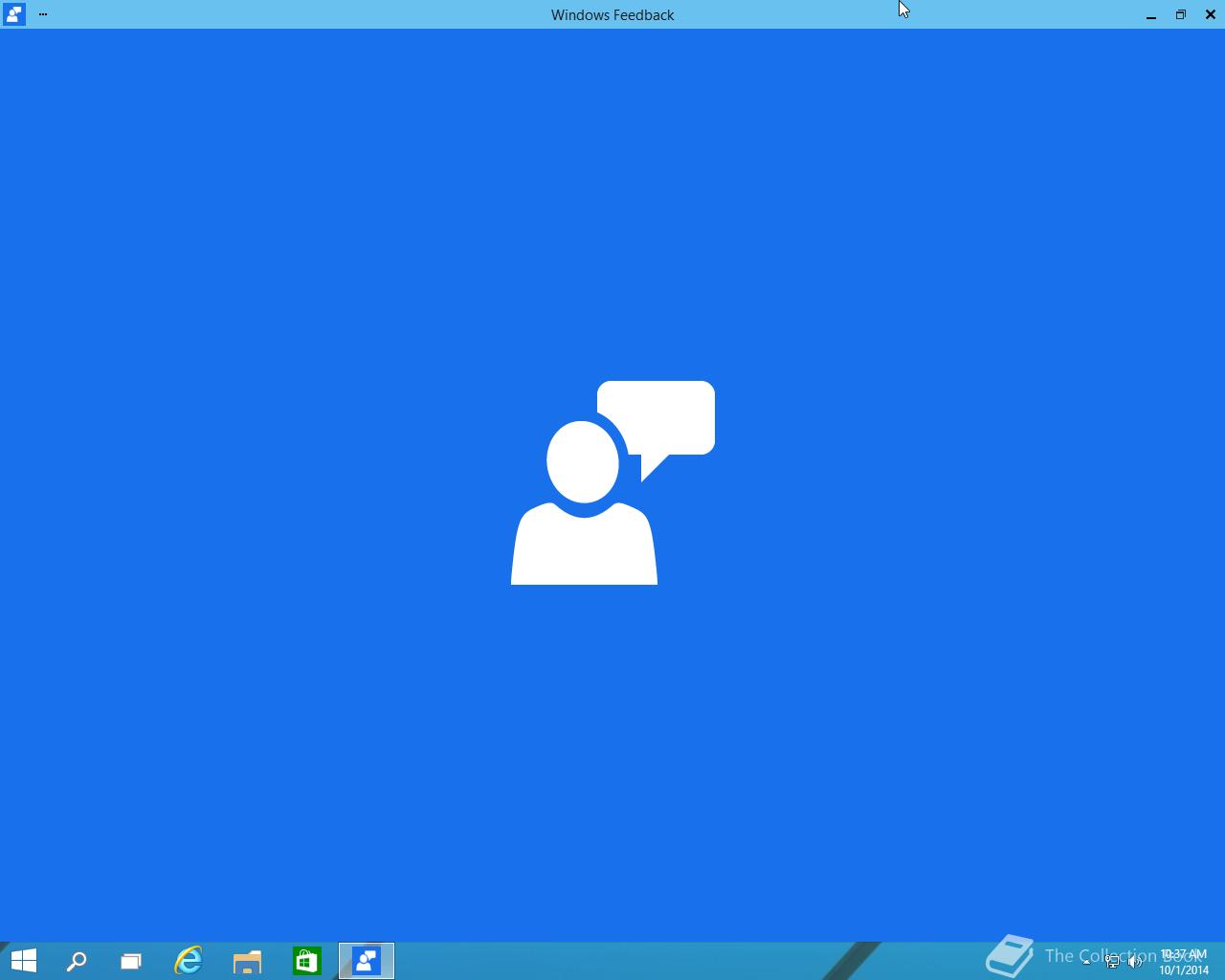
Task: Open the app options ellipsis menu in title bar
Action: (43, 14)
